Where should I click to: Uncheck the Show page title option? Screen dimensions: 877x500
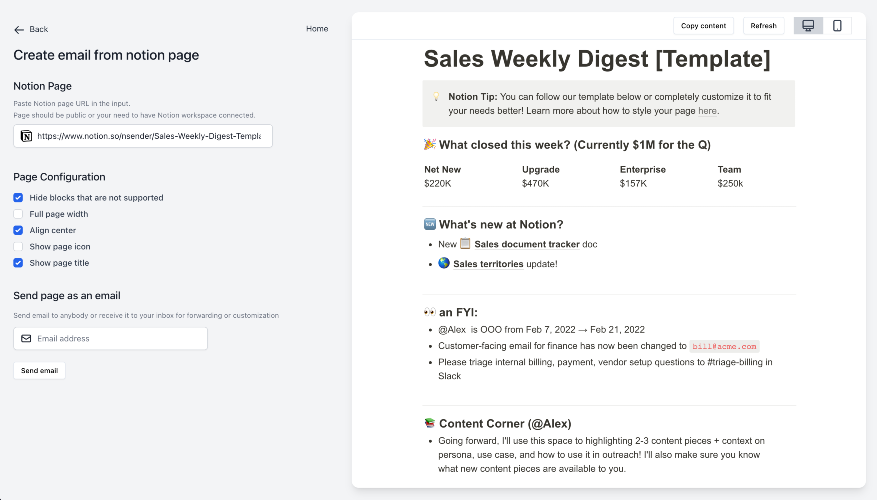18,263
